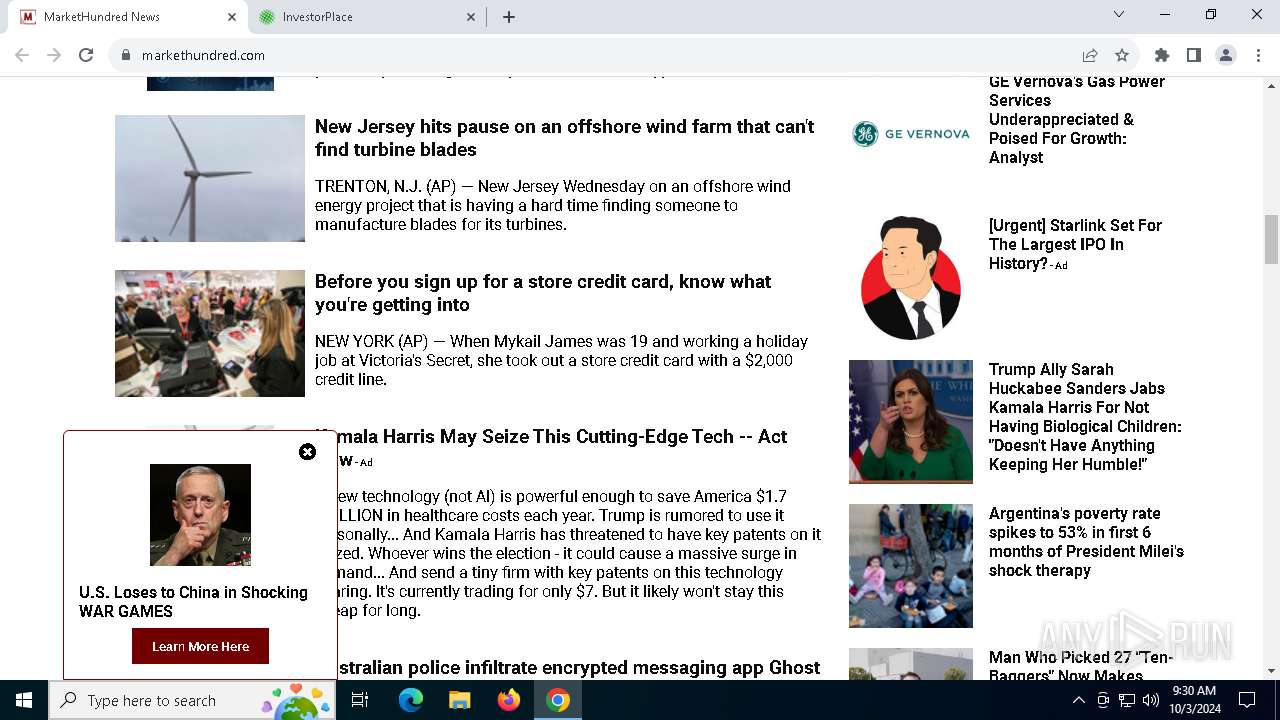1280x720 pixels.
Task: Click the Sarah Huckabee Sanders photo
Action: point(911,422)
